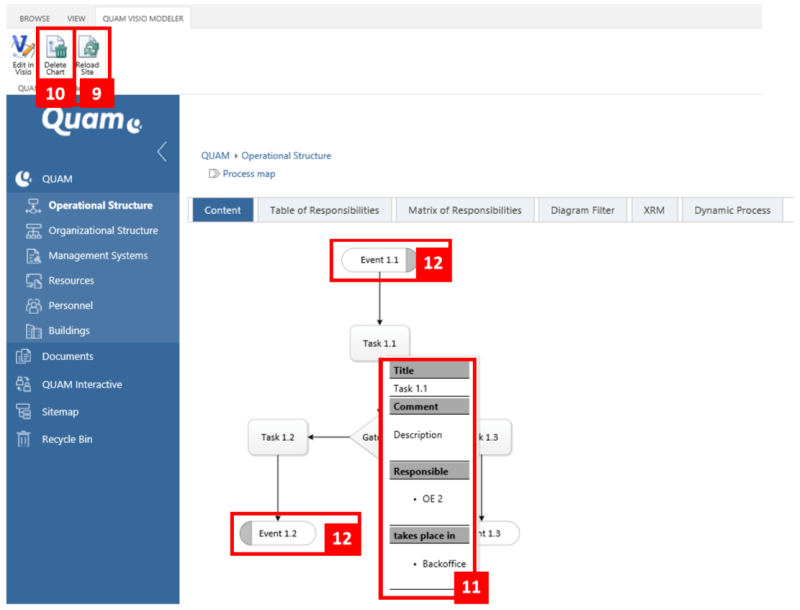Click the Task 1.2 shape in diagram
Image resolution: width=800 pixels, height=610 pixels.
click(x=277, y=436)
